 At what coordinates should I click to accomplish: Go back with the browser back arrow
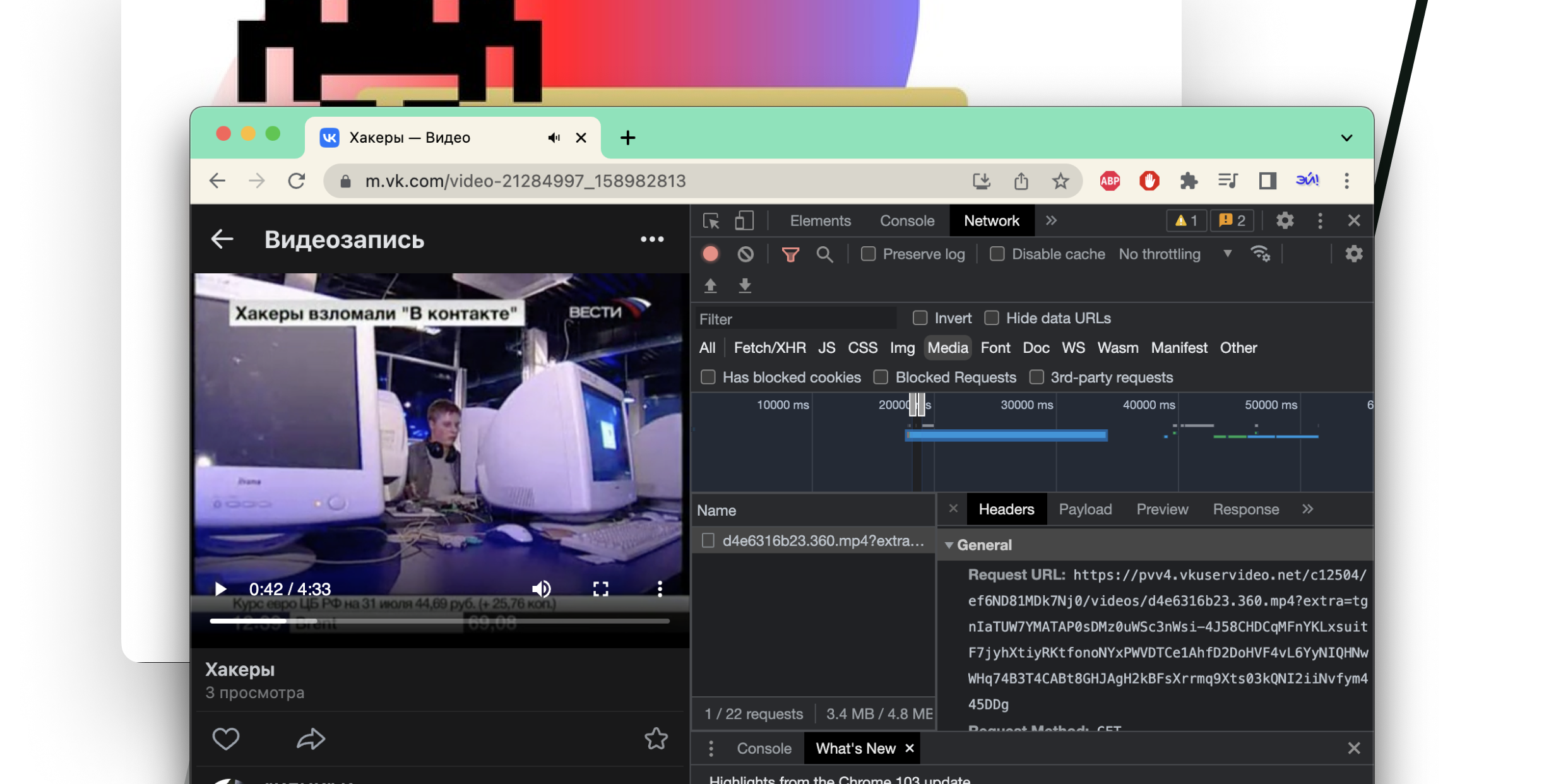pos(217,181)
